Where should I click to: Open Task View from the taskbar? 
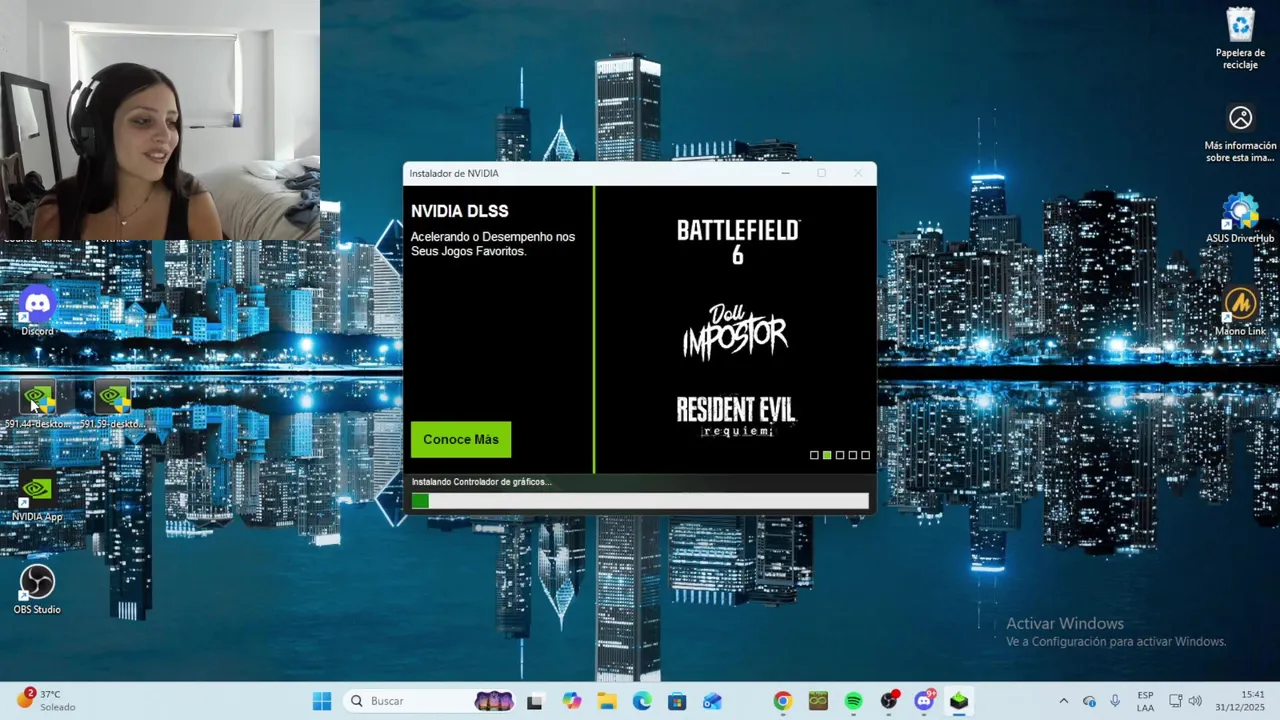pyautogui.click(x=534, y=701)
